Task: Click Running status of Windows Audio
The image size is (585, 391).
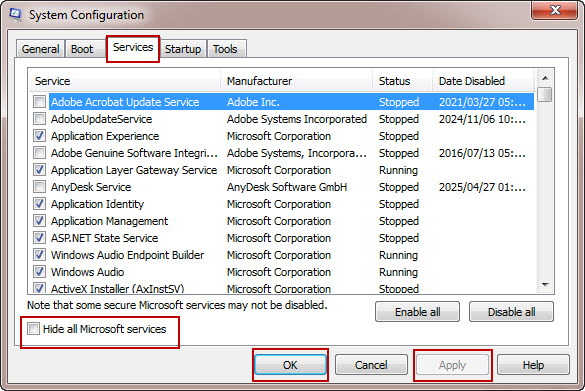Action: tap(398, 272)
